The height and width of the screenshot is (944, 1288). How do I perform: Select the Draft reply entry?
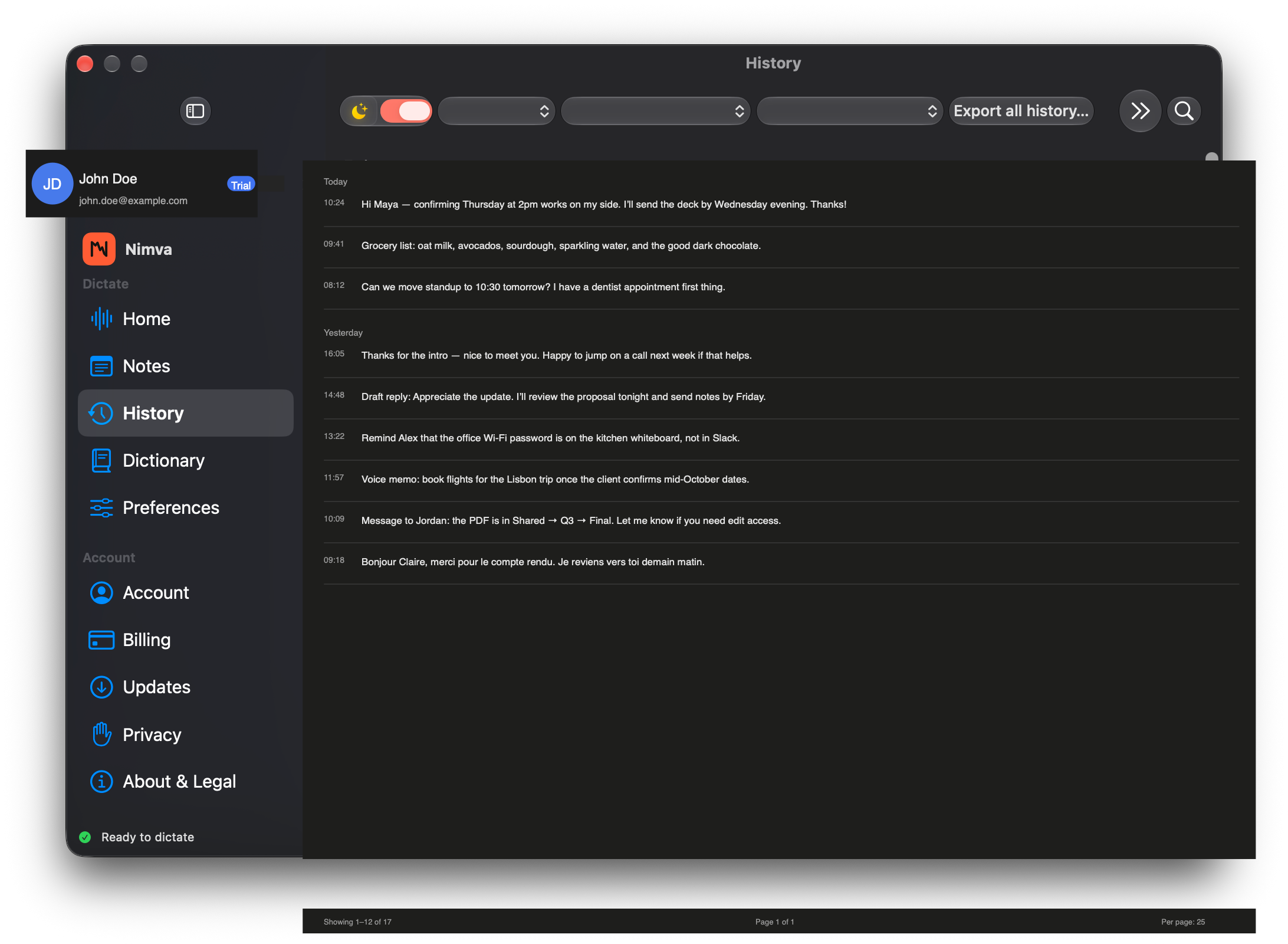781,396
